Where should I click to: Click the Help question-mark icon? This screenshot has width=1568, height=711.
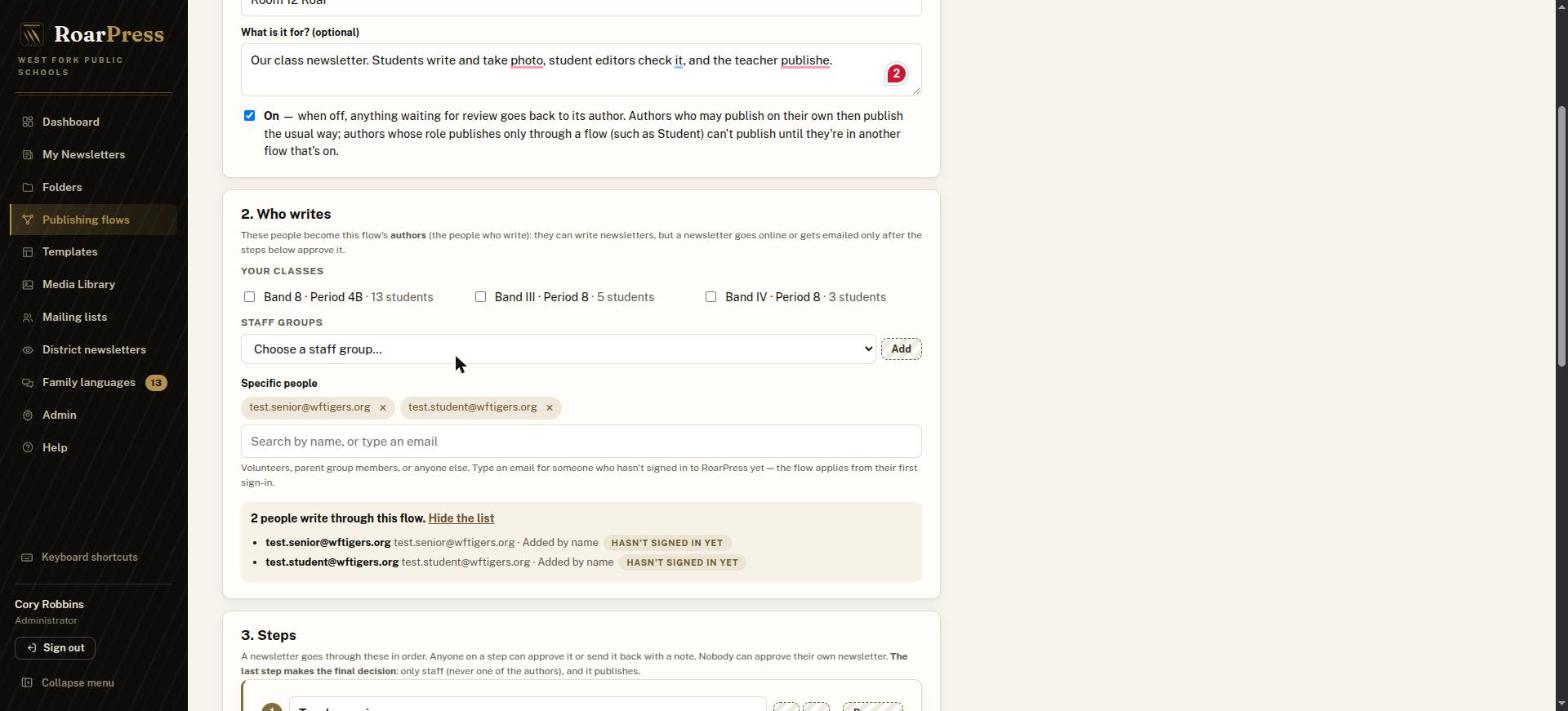[27, 448]
